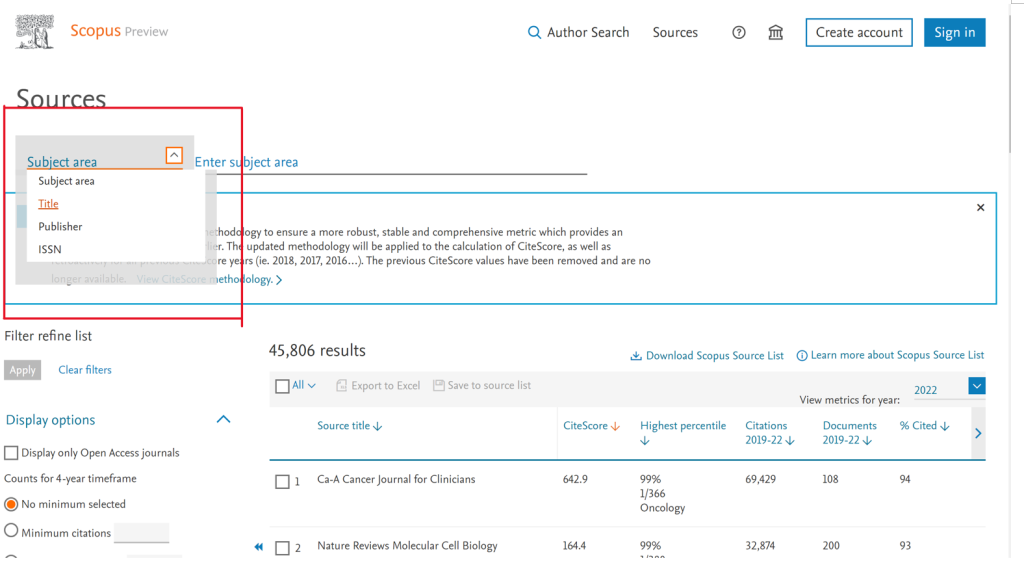Click the arrow after View CiteScore methodology
Screen dimensions: 1024x567
279,280
